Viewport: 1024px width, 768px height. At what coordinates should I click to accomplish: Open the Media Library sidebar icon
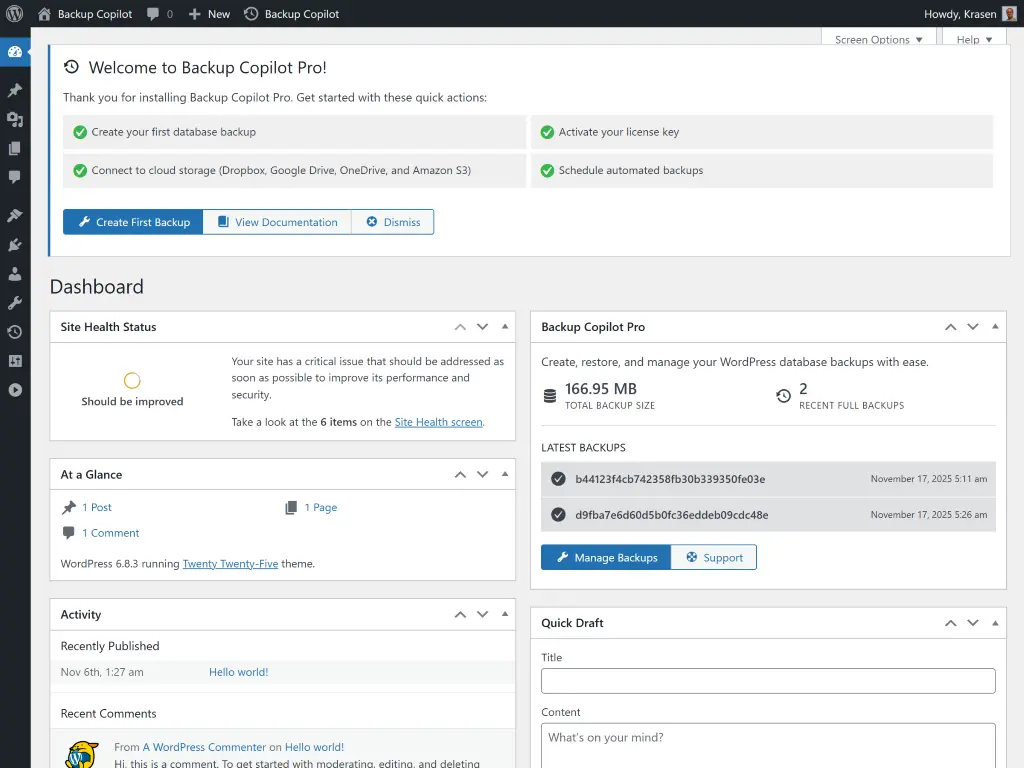pos(14,119)
